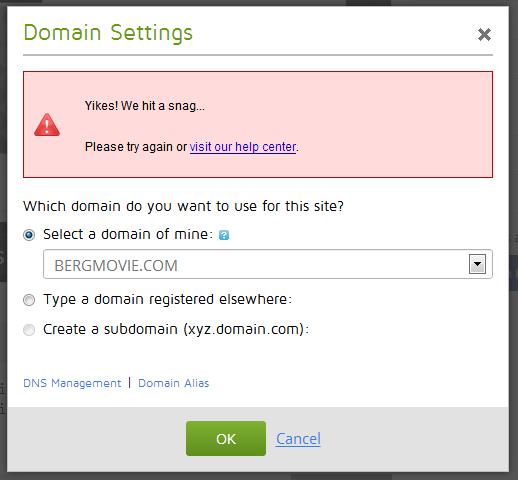Click the 'Which domain do you want to use' question

click(x=183, y=206)
